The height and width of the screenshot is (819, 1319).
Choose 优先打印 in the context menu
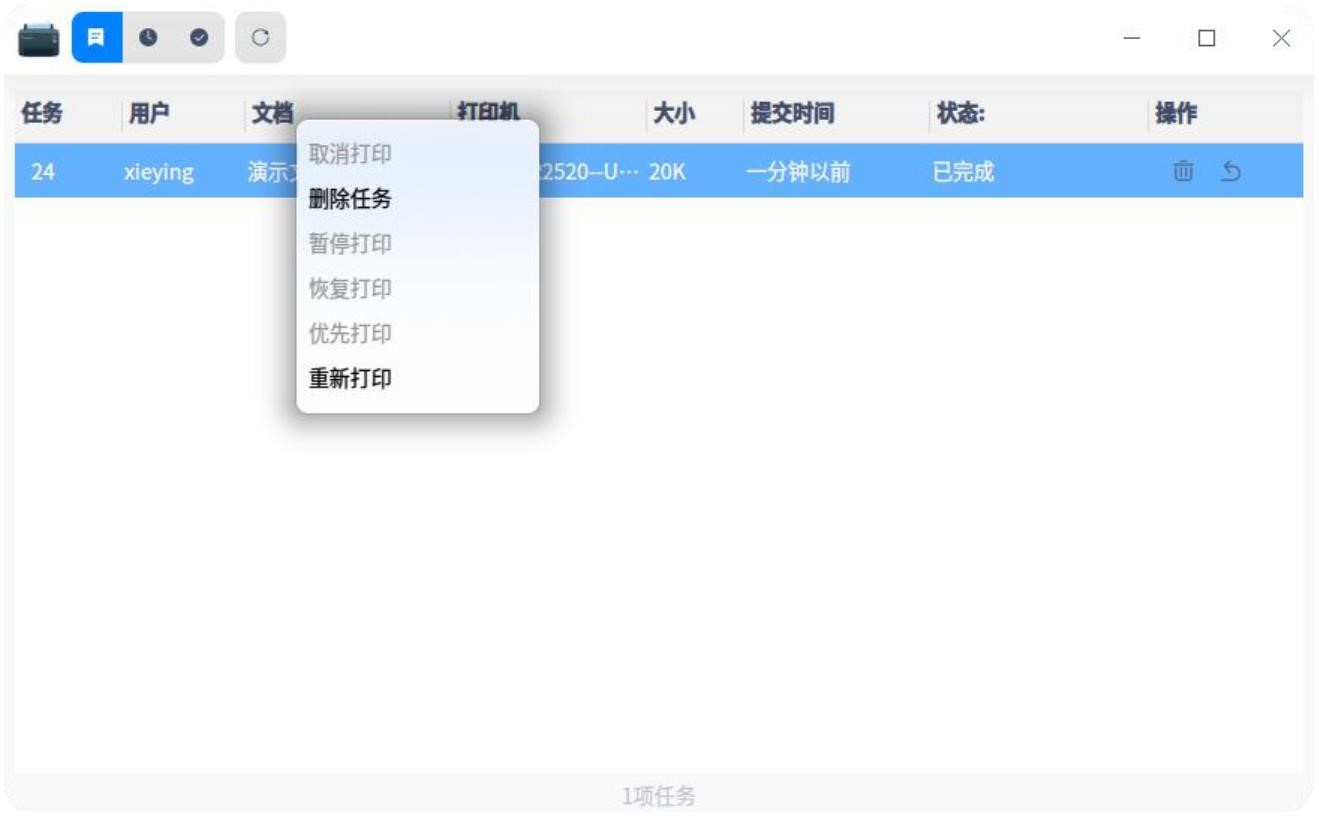(x=350, y=334)
